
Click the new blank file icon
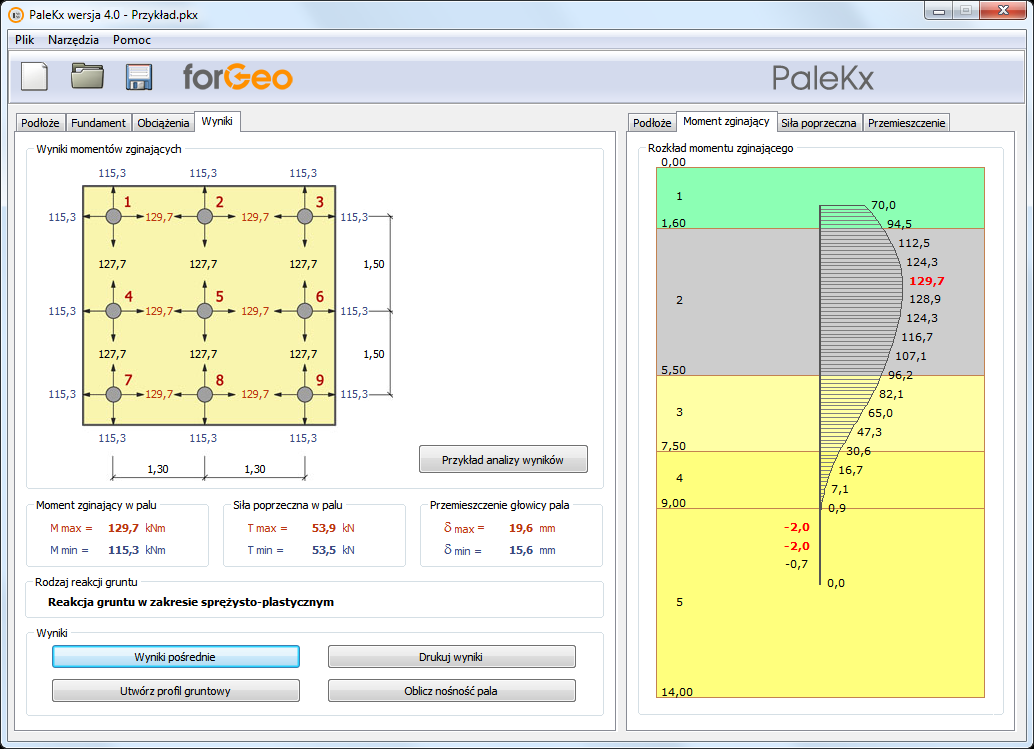[x=35, y=77]
